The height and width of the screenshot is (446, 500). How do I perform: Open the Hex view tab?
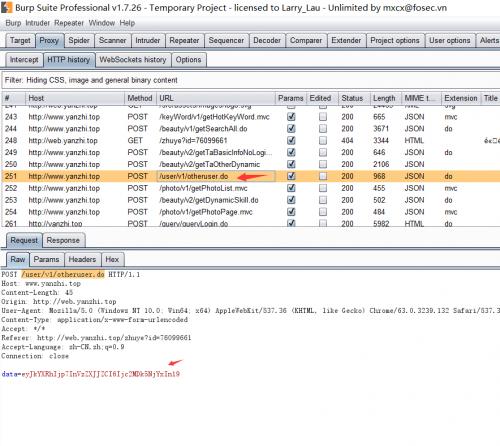click(112, 259)
